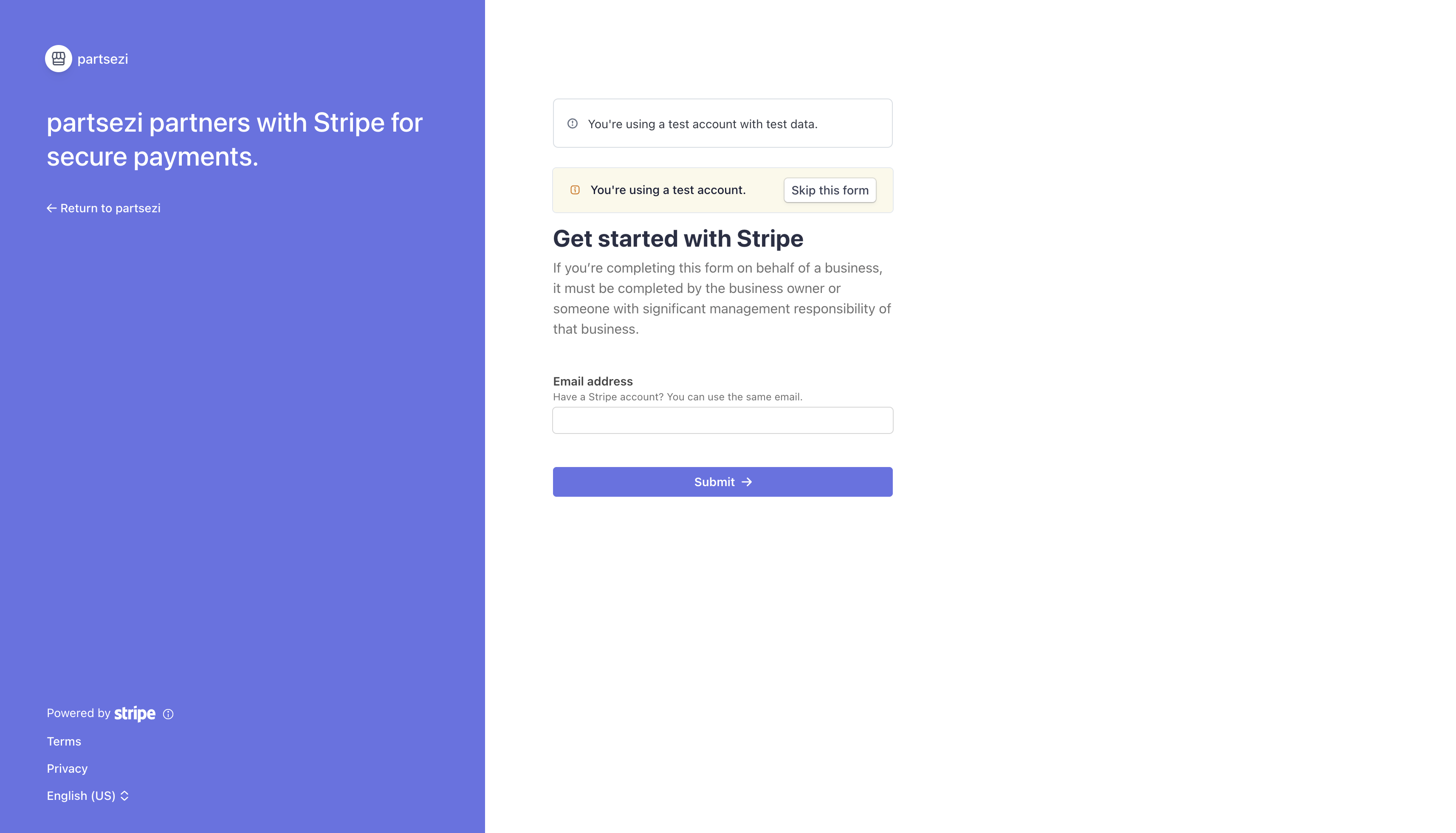Viewport: 1456px width, 833px height.
Task: Click inside the email address input field
Action: tap(722, 420)
